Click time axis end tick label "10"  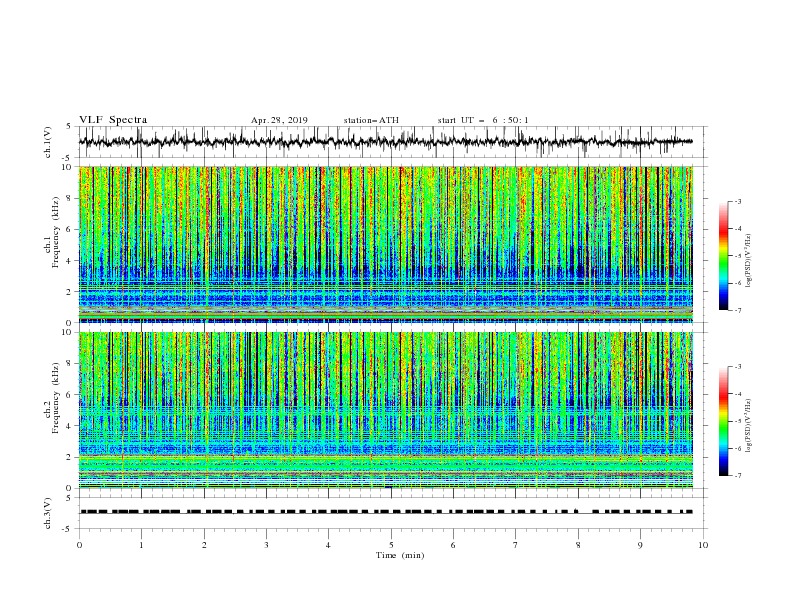point(703,545)
